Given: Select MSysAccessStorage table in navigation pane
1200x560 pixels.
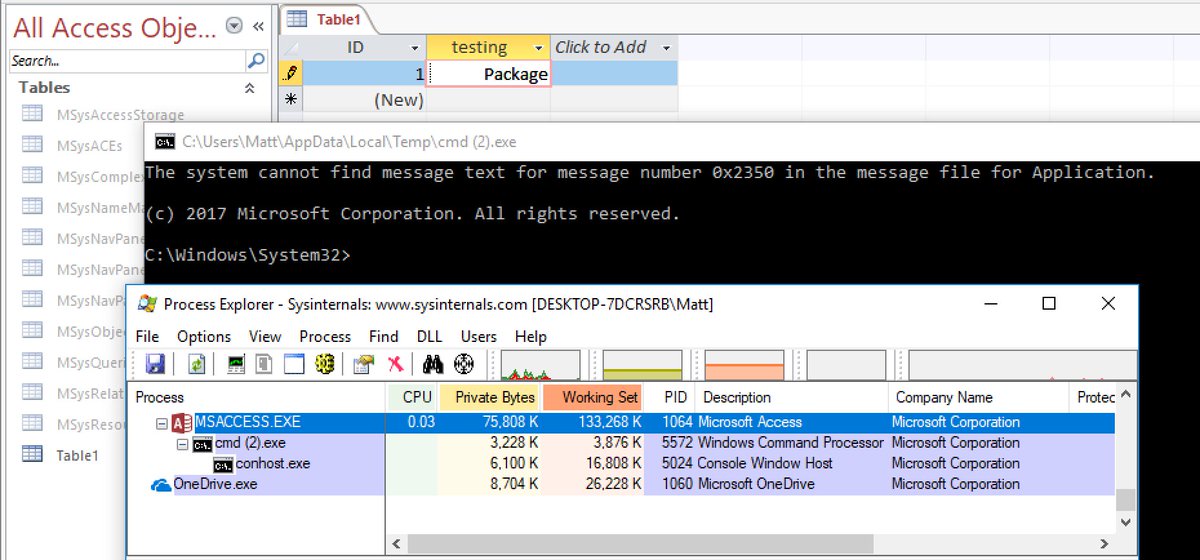Looking at the screenshot, I should point(120,114).
